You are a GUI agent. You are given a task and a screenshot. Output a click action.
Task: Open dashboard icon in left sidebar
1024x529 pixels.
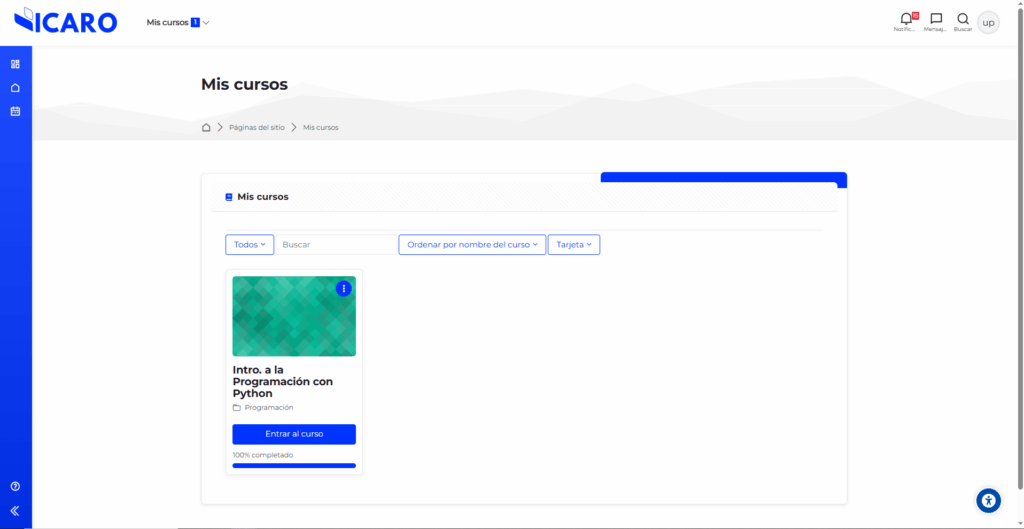coord(15,64)
